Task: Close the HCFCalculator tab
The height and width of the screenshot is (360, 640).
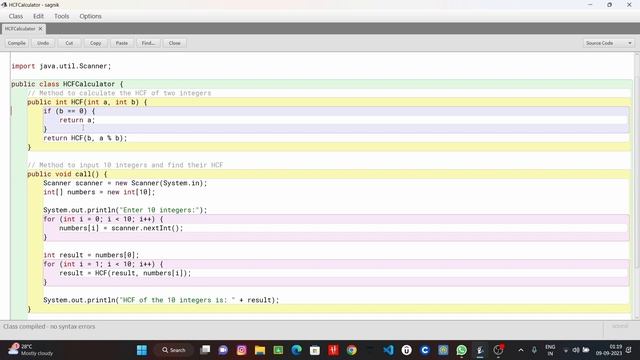Action: [x=40, y=29]
